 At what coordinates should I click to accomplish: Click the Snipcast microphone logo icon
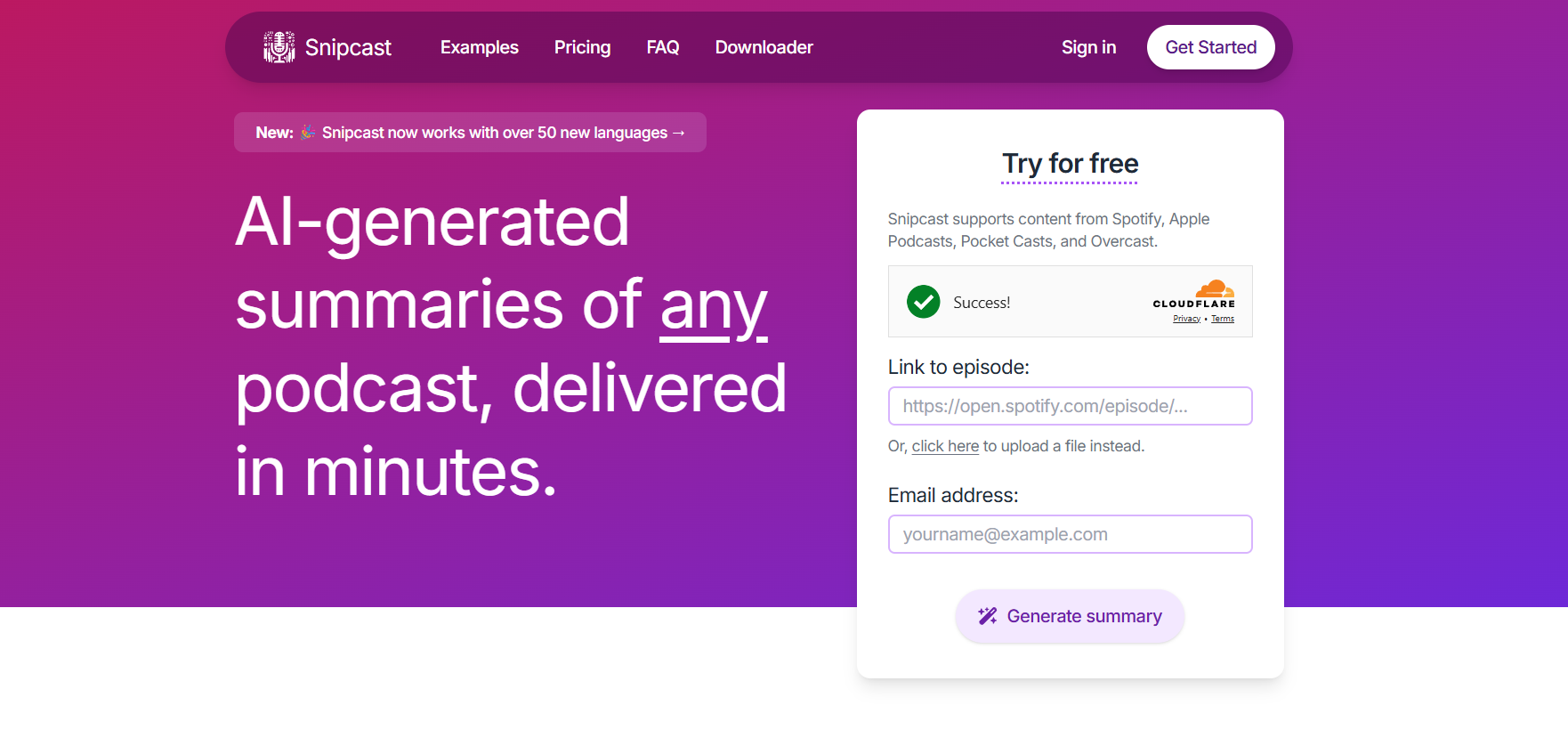279,47
